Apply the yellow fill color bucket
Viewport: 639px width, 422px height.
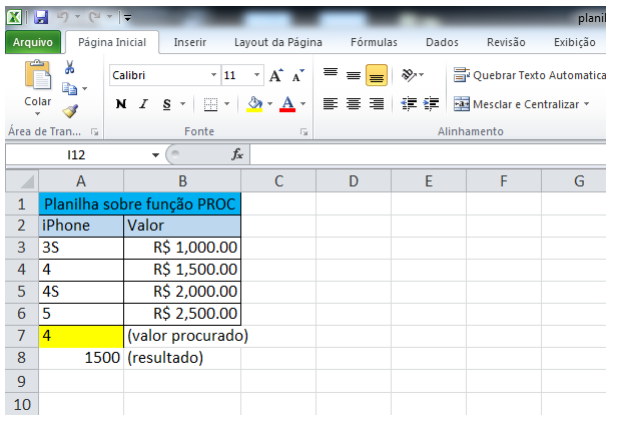click(x=255, y=104)
